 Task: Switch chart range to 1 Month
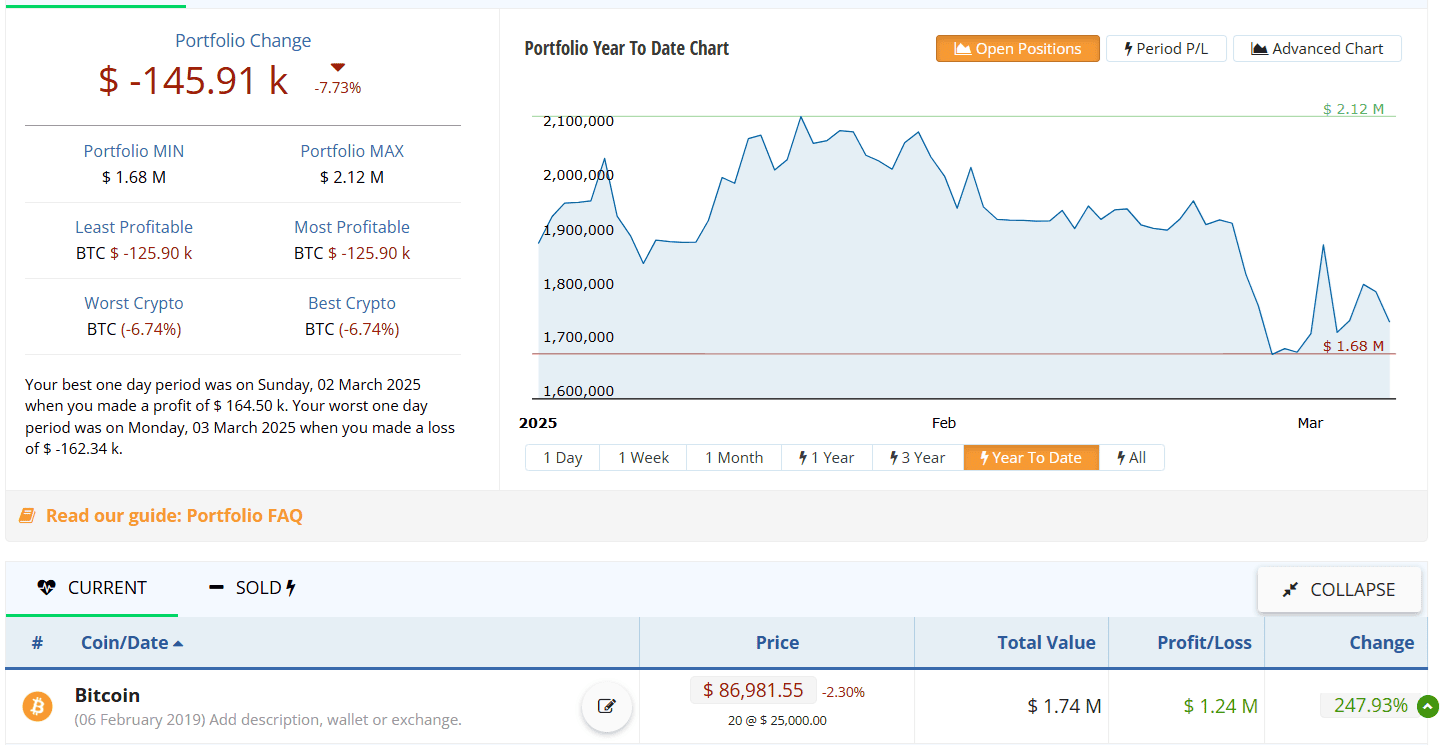[x=734, y=458]
